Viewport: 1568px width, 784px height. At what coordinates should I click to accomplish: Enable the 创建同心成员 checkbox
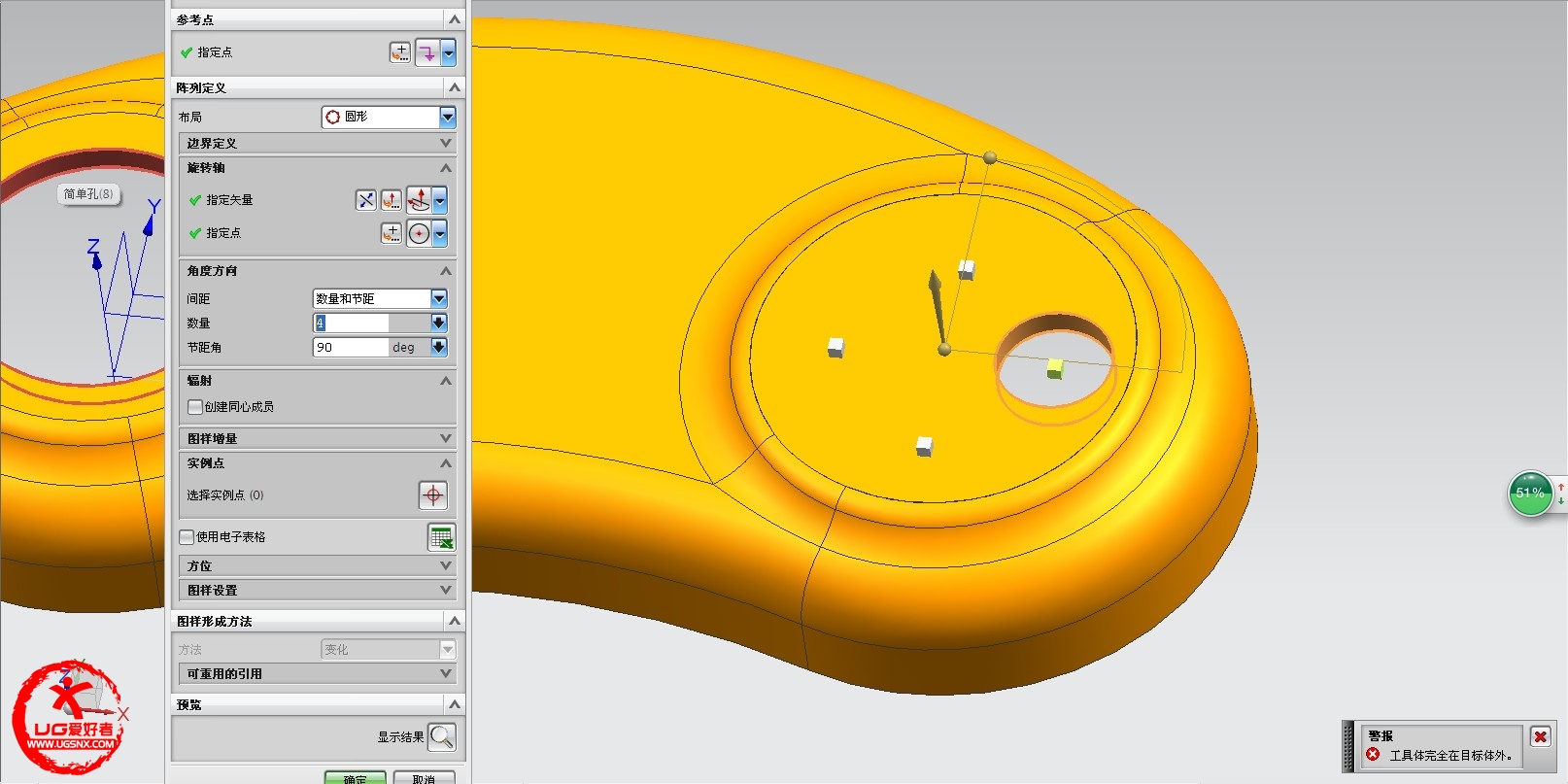coord(195,407)
